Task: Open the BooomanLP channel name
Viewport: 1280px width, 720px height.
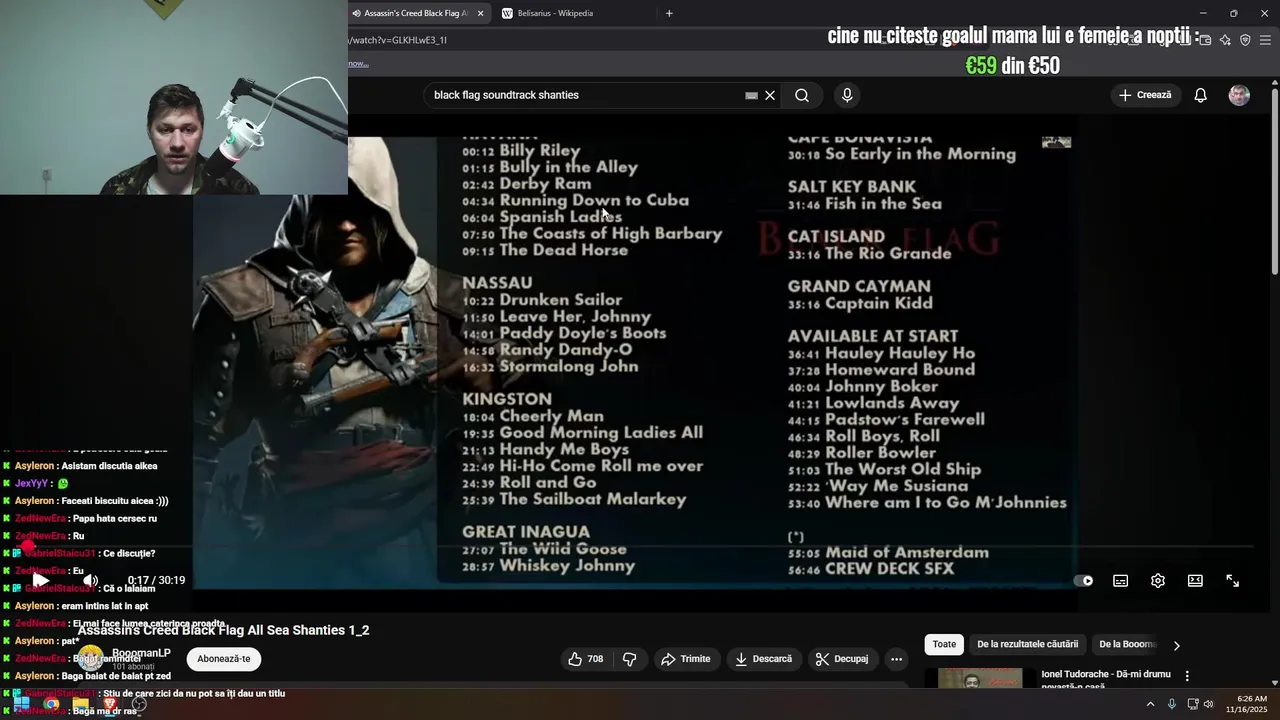Action: (141, 653)
